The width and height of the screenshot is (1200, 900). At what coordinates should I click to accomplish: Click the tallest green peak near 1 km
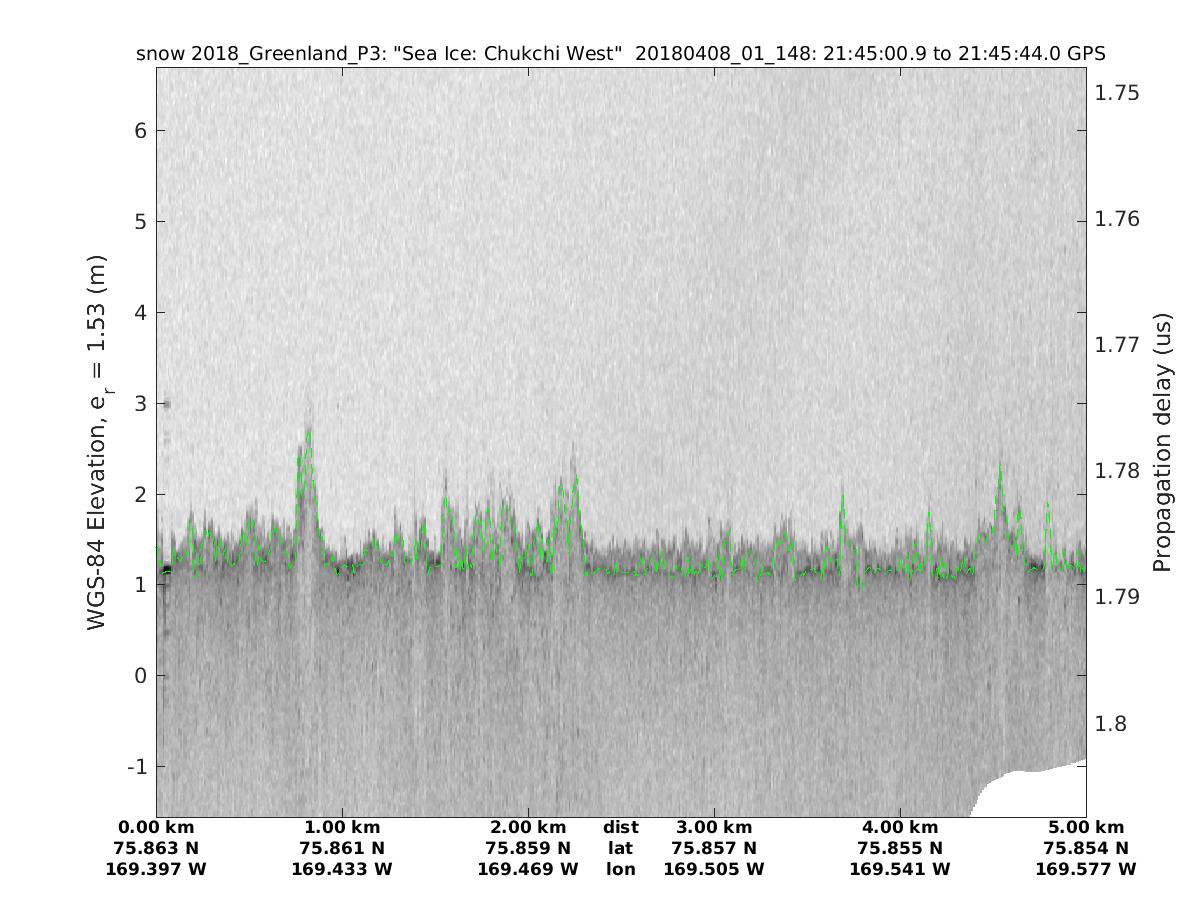(309, 432)
